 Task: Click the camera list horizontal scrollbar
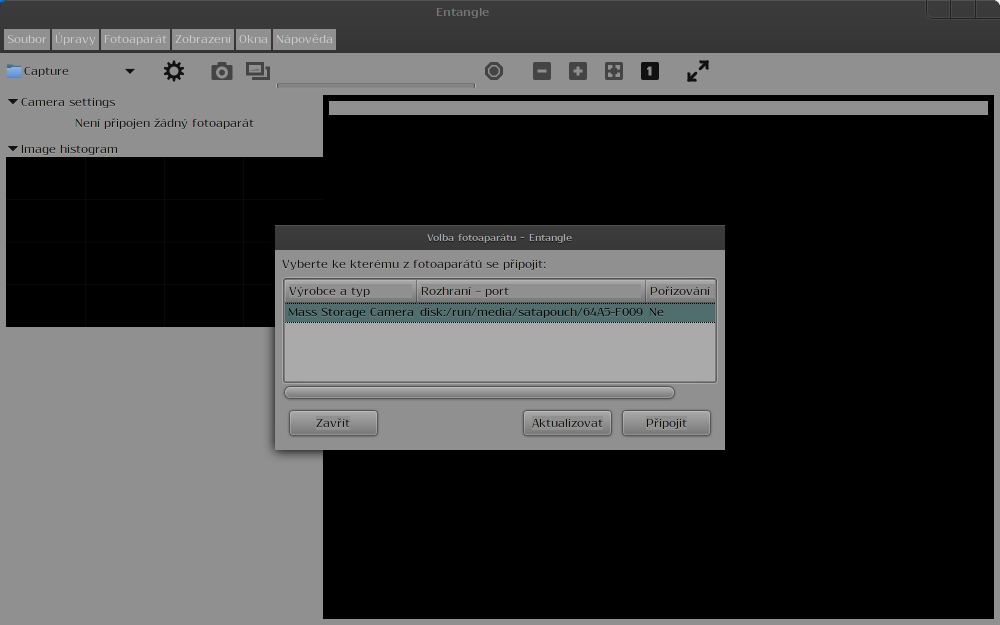tap(479, 392)
